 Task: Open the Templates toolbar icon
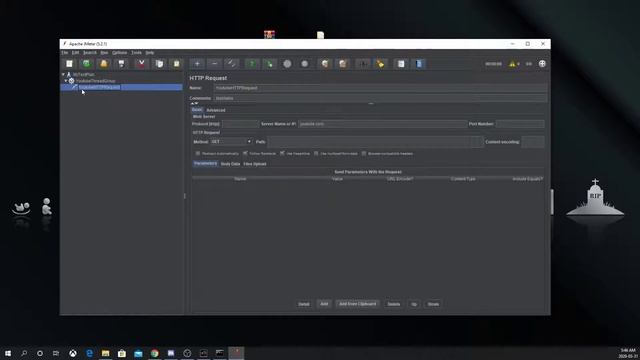tap(87, 64)
